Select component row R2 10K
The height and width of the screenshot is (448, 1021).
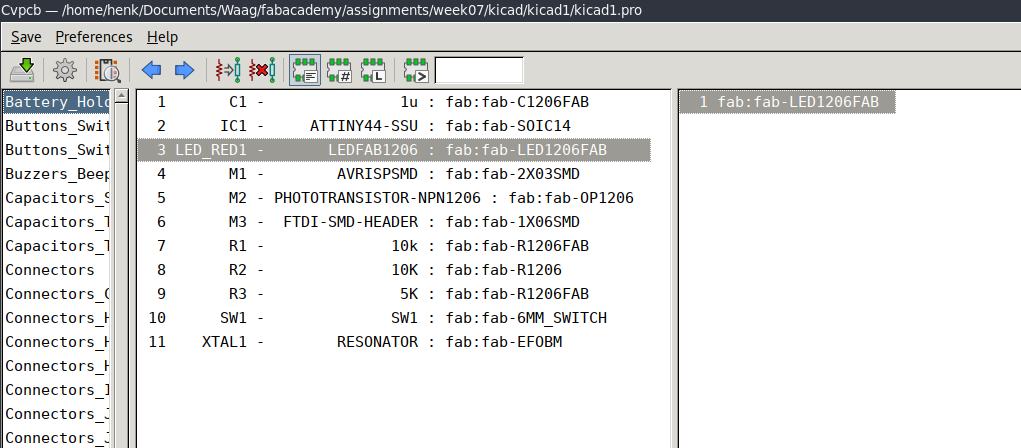pyautogui.click(x=394, y=270)
